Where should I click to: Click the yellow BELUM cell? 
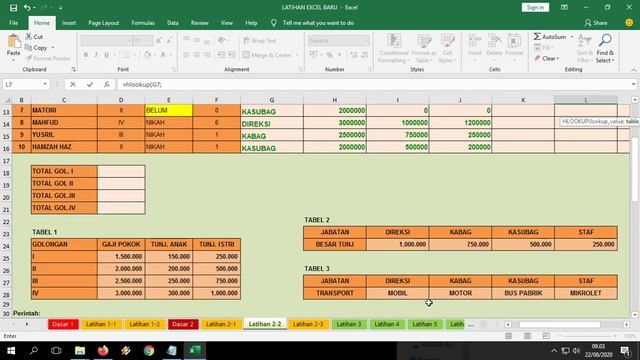(x=169, y=110)
